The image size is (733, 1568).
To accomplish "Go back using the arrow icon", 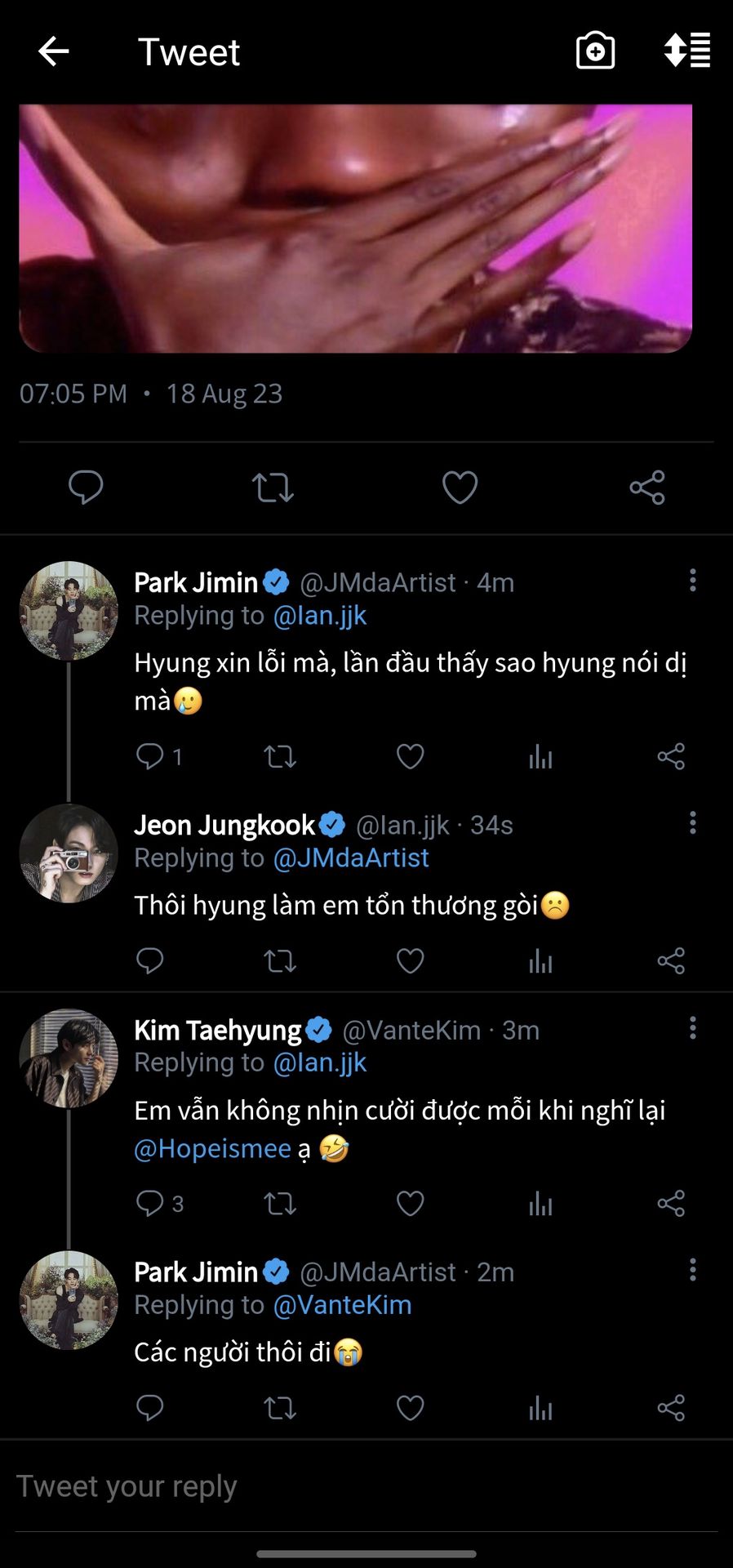I will pyautogui.click(x=54, y=51).
